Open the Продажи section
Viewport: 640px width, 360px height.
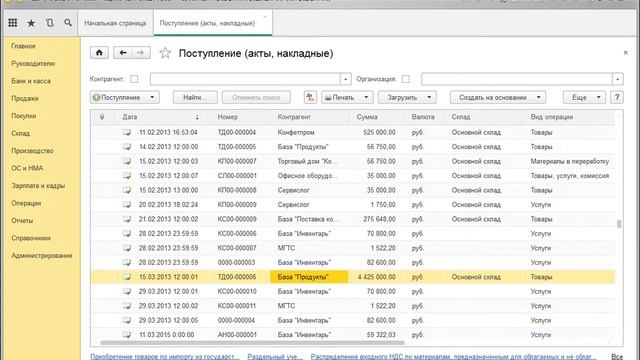tap(25, 98)
